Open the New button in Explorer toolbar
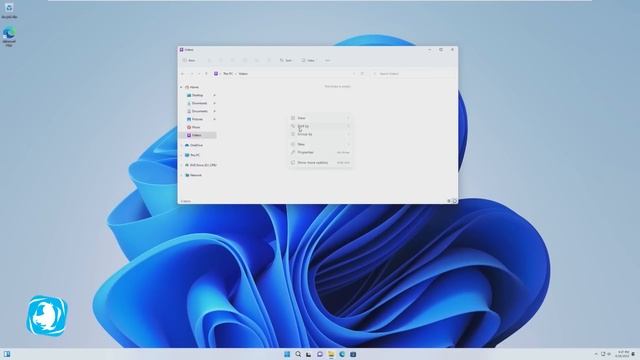640x360 pixels. 189,60
